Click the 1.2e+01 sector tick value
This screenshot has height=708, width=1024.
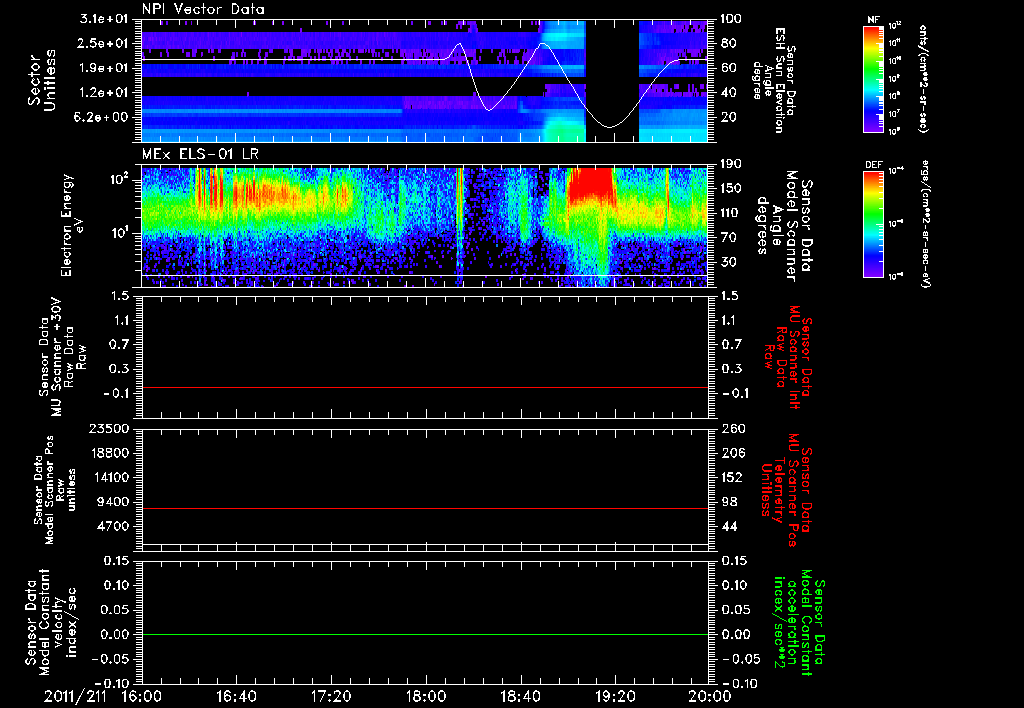[x=105, y=93]
